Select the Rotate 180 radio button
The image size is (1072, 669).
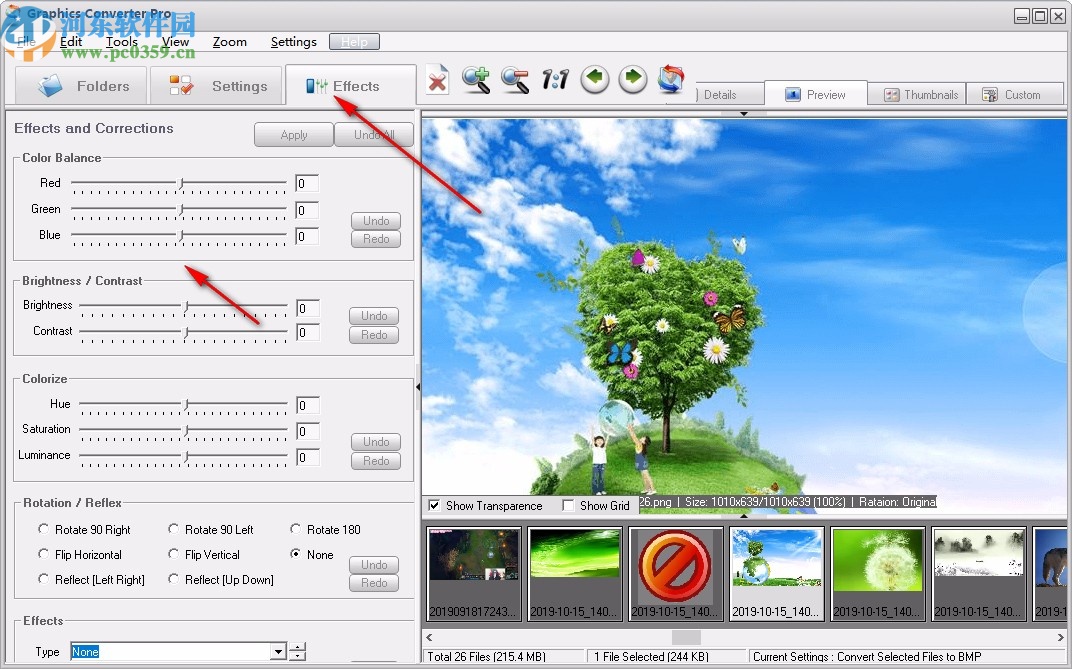coord(296,529)
